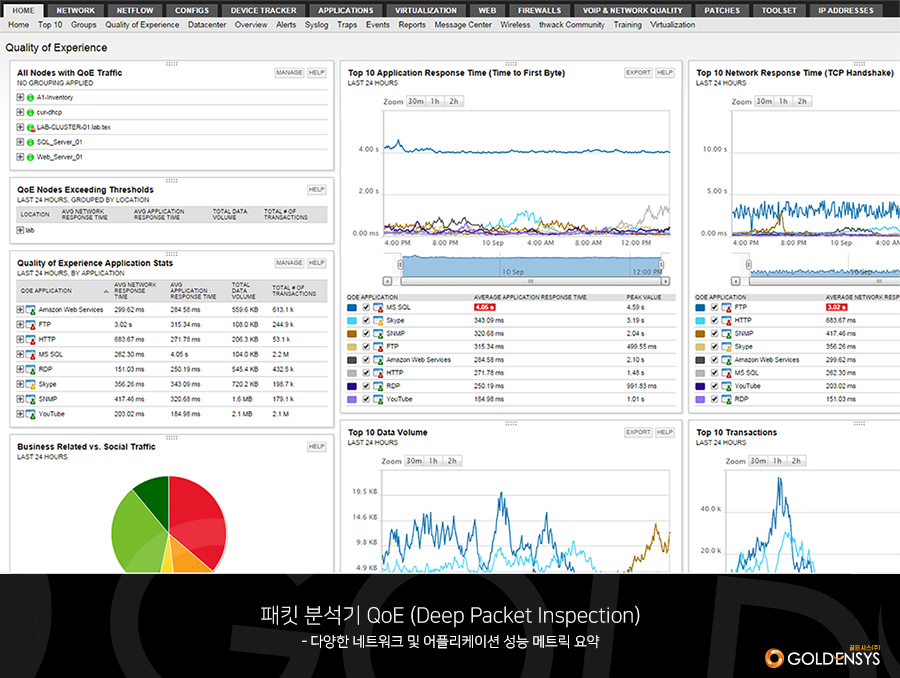Image resolution: width=900 pixels, height=678 pixels.
Task: Uncheck FTP series in Application Response Time
Action: click(x=366, y=347)
